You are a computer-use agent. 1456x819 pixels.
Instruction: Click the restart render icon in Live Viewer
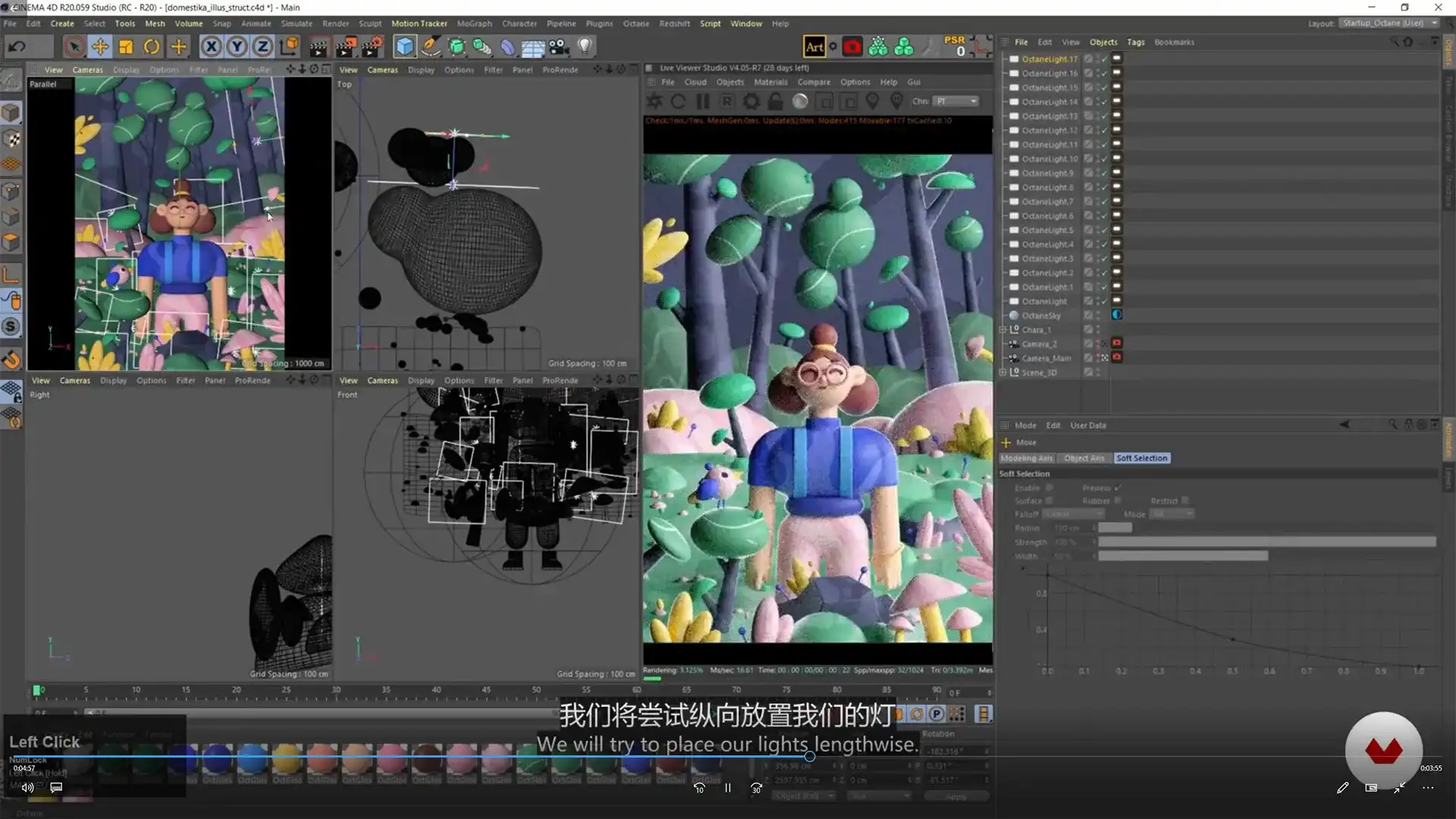(678, 101)
